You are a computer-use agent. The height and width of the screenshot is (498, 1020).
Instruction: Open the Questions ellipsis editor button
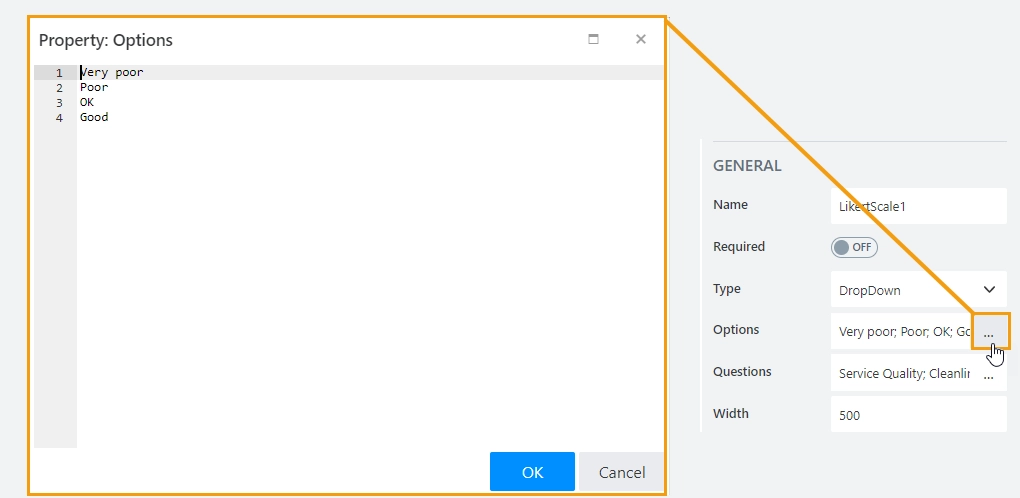click(x=989, y=374)
